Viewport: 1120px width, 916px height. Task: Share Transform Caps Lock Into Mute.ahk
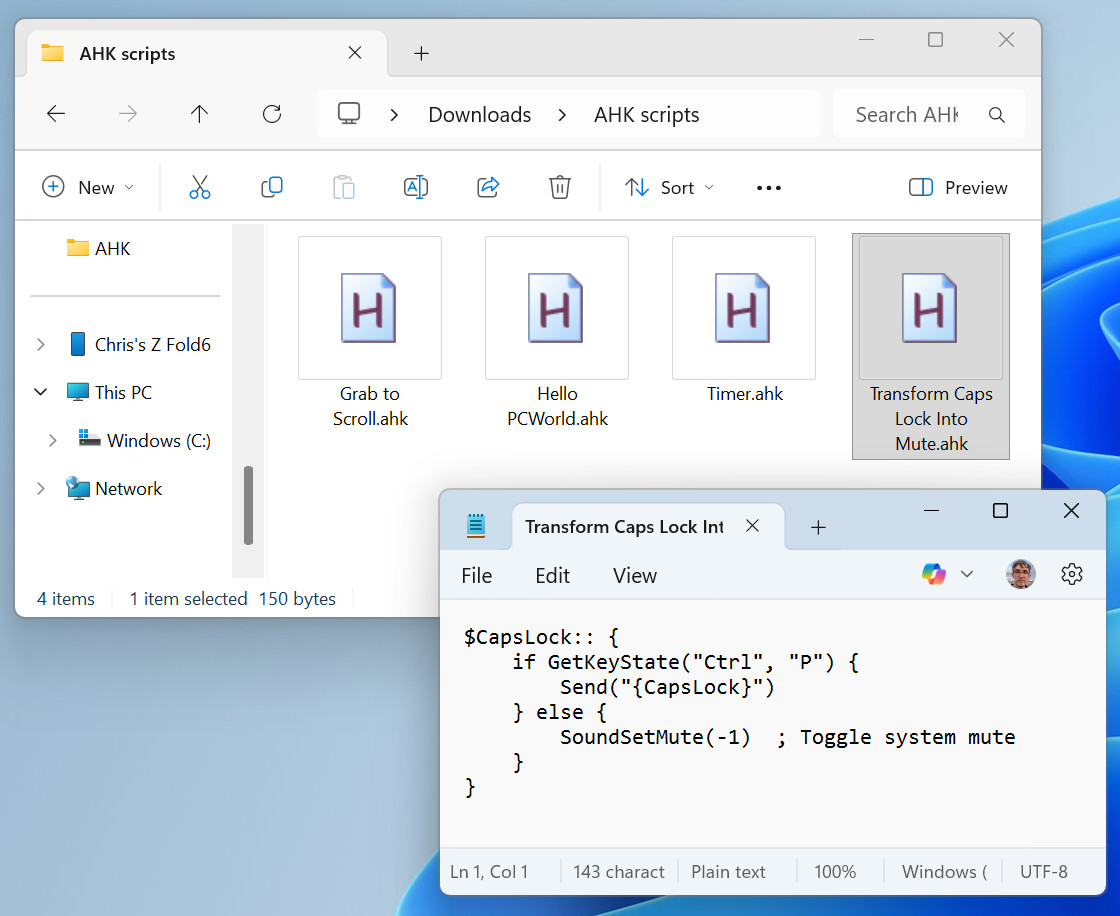488,187
